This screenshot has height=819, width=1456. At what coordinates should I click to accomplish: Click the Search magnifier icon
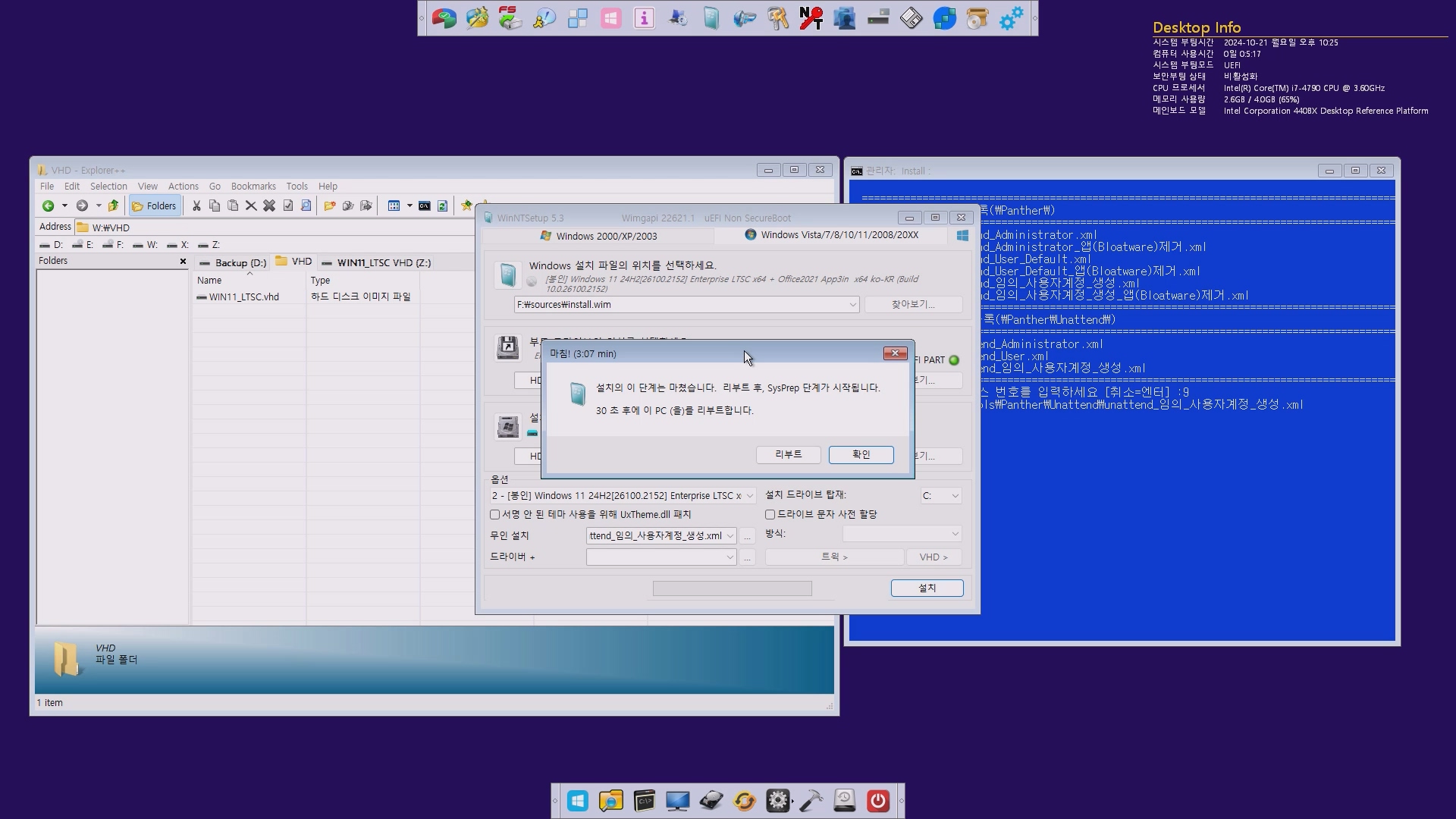point(306,206)
